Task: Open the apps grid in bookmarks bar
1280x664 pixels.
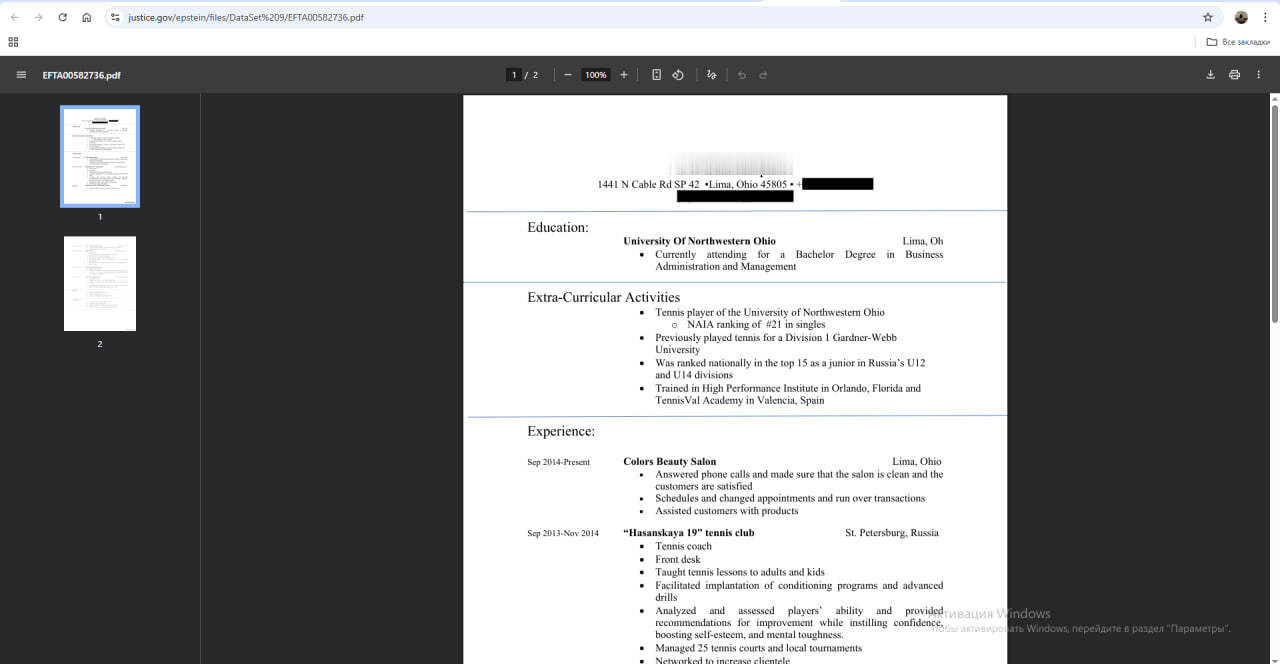Action: tap(13, 42)
